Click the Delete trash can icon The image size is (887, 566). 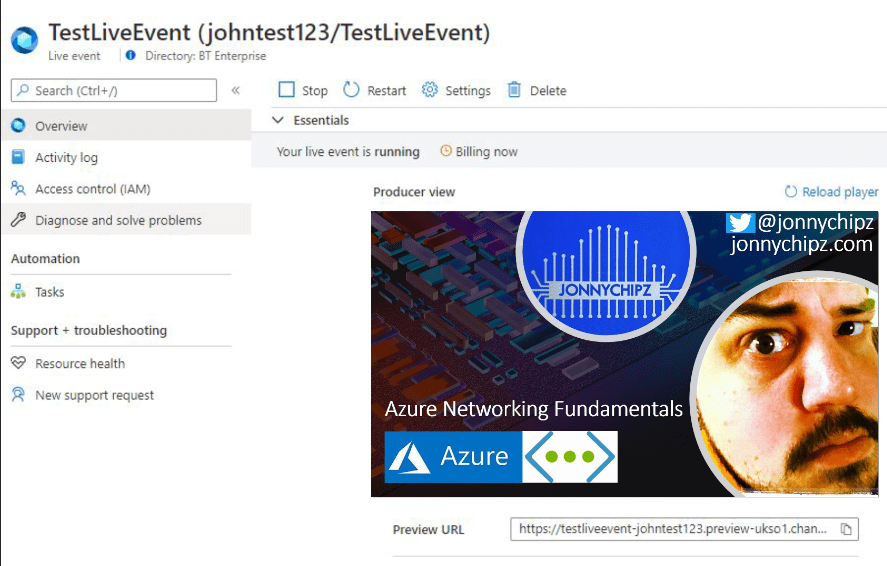coord(514,90)
